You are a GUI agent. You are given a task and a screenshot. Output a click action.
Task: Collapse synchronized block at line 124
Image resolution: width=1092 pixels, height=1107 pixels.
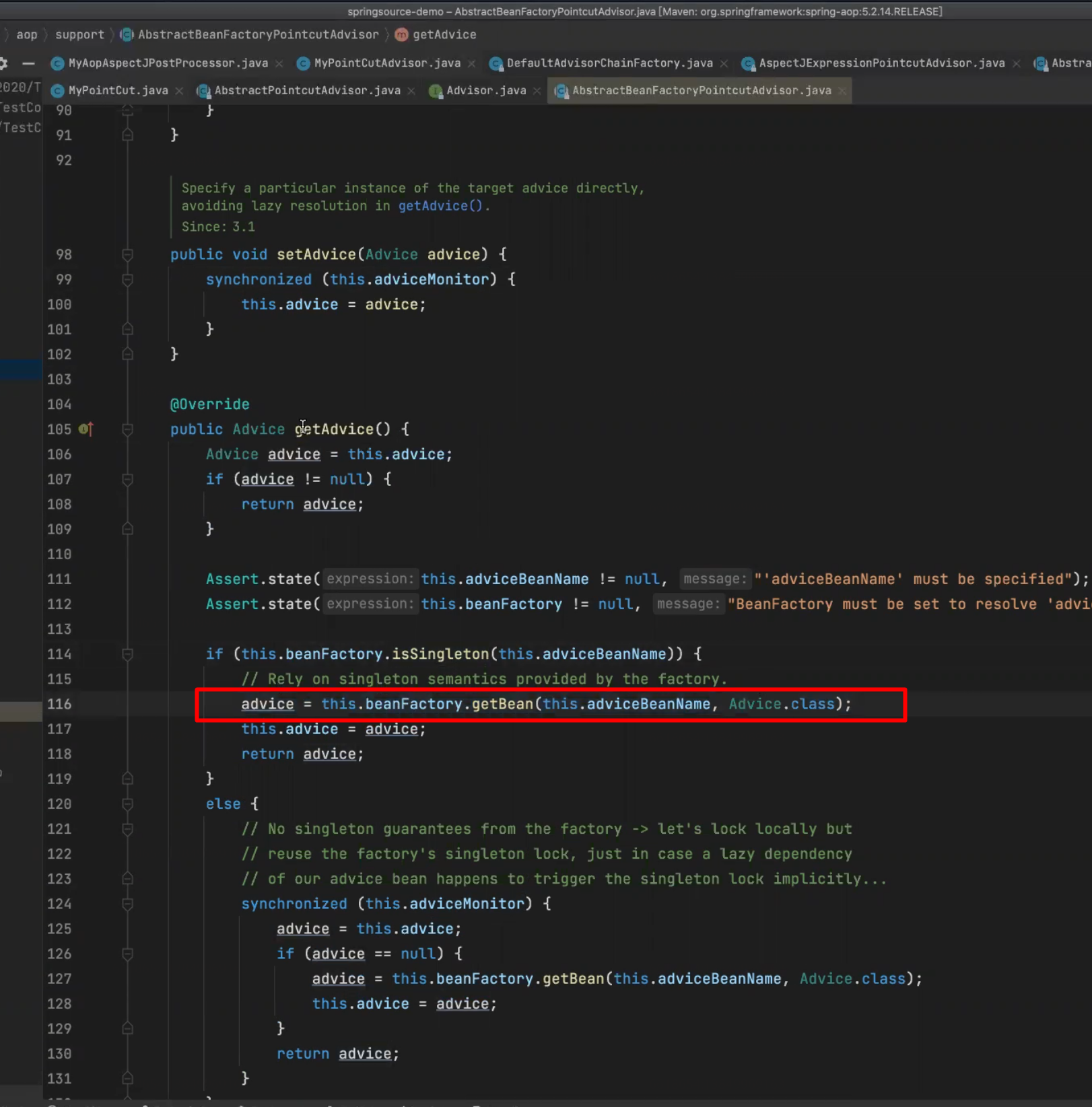click(x=127, y=904)
